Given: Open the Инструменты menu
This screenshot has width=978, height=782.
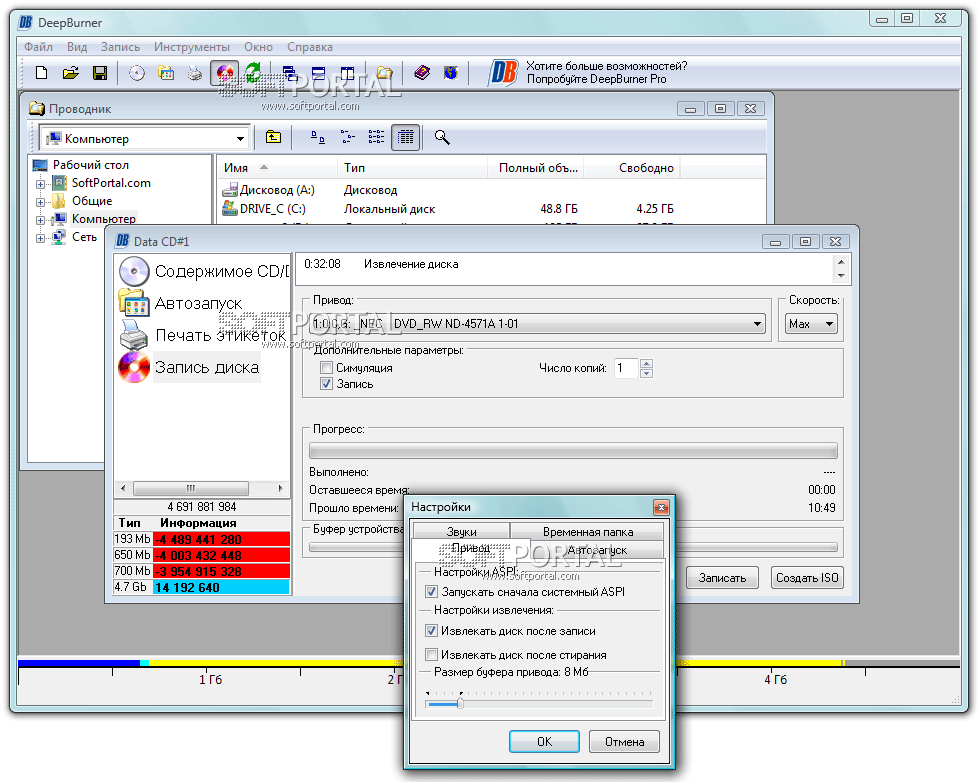Looking at the screenshot, I should [191, 47].
